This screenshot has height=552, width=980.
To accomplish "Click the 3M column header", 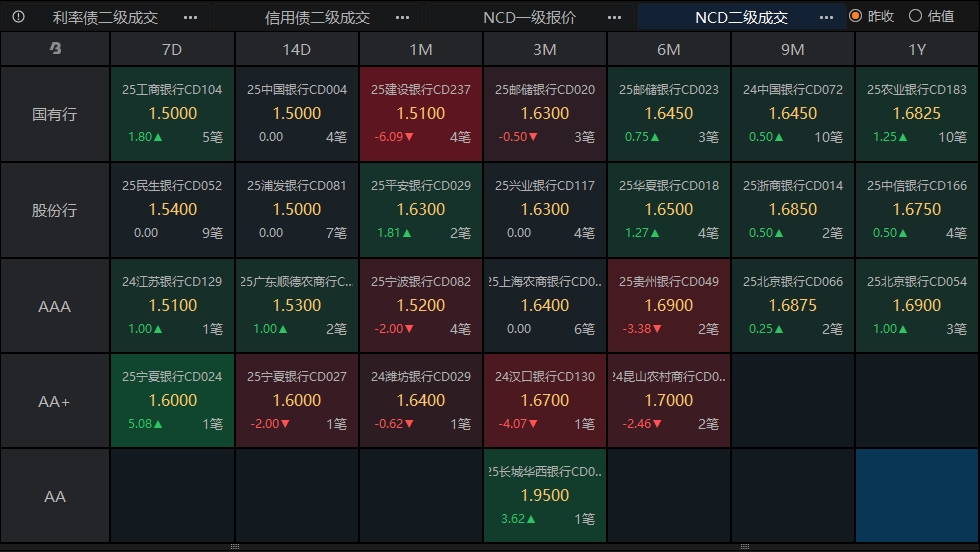I will [x=544, y=49].
